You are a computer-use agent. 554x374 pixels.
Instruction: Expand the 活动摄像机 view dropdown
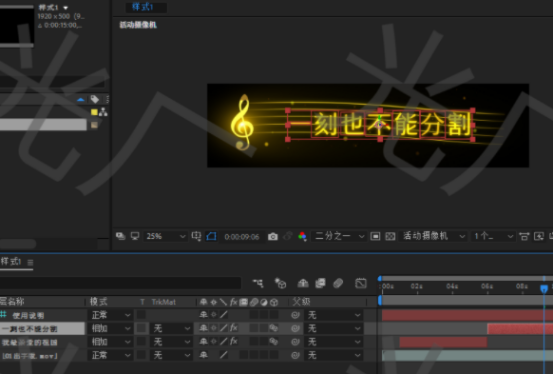point(434,236)
